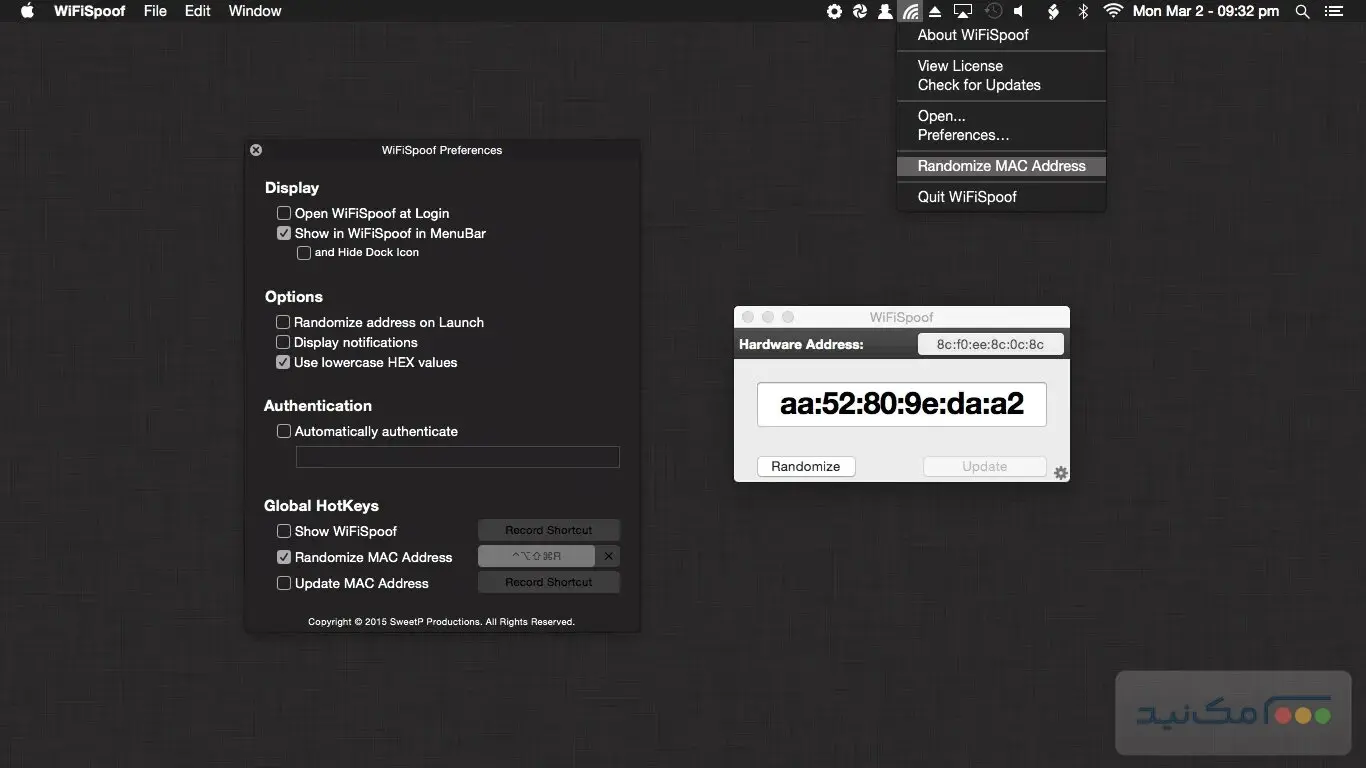
Task: Uncheck Use lowercase HEX values
Action: click(x=283, y=362)
